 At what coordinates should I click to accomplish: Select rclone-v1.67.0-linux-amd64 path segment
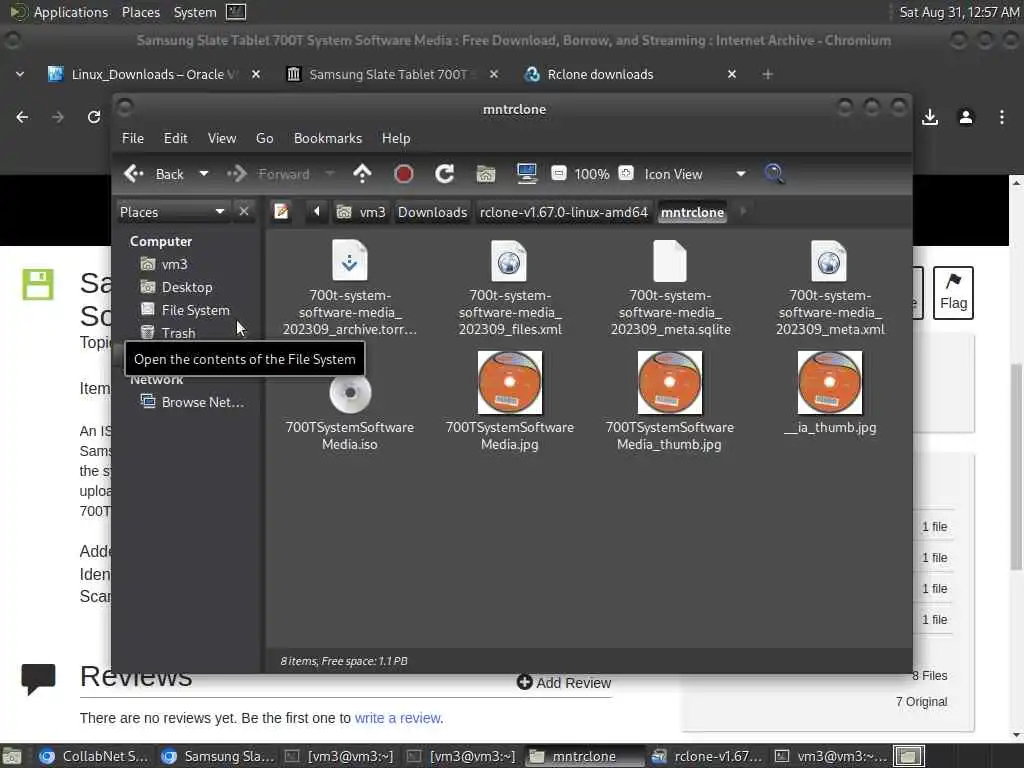coord(564,212)
